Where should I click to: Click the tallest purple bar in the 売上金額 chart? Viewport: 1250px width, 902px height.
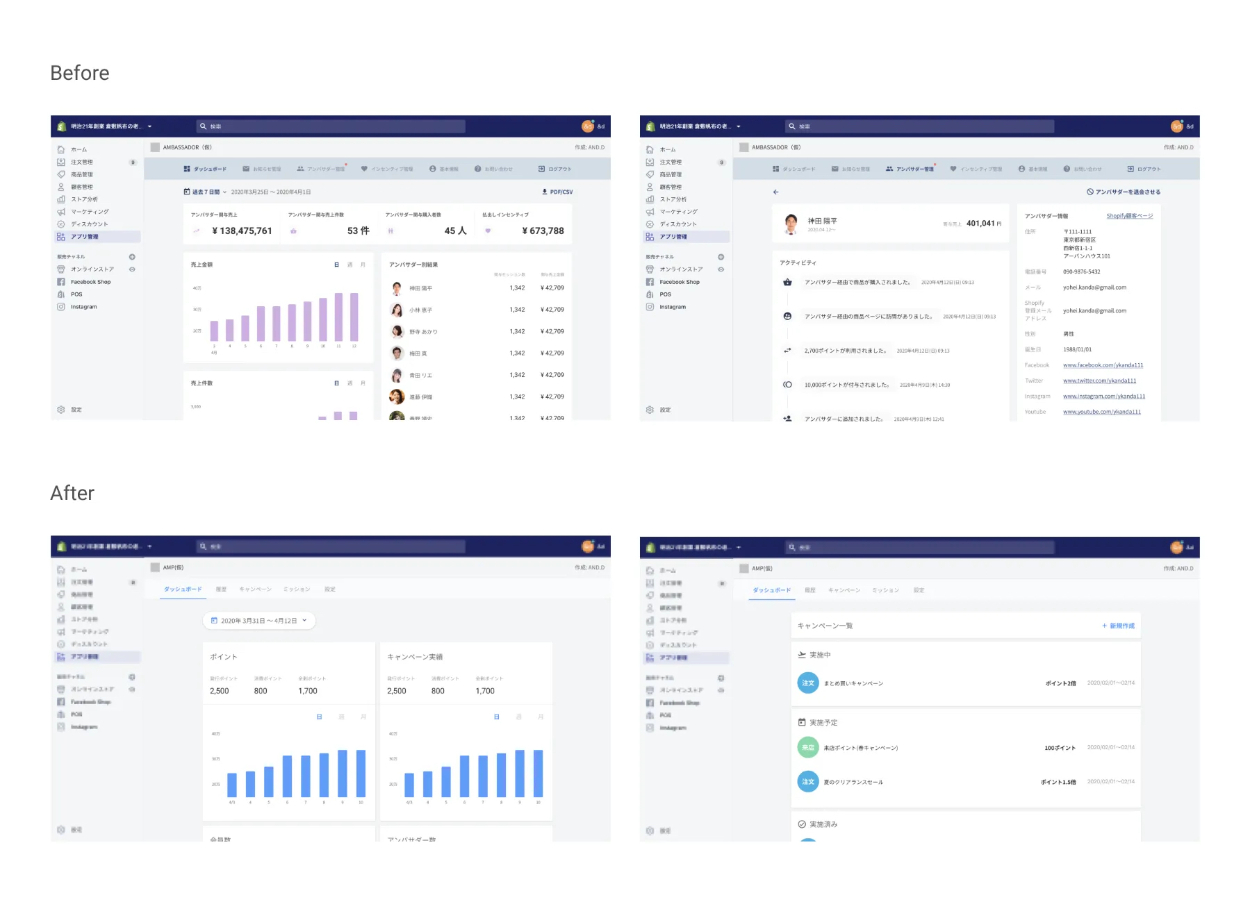(353, 317)
